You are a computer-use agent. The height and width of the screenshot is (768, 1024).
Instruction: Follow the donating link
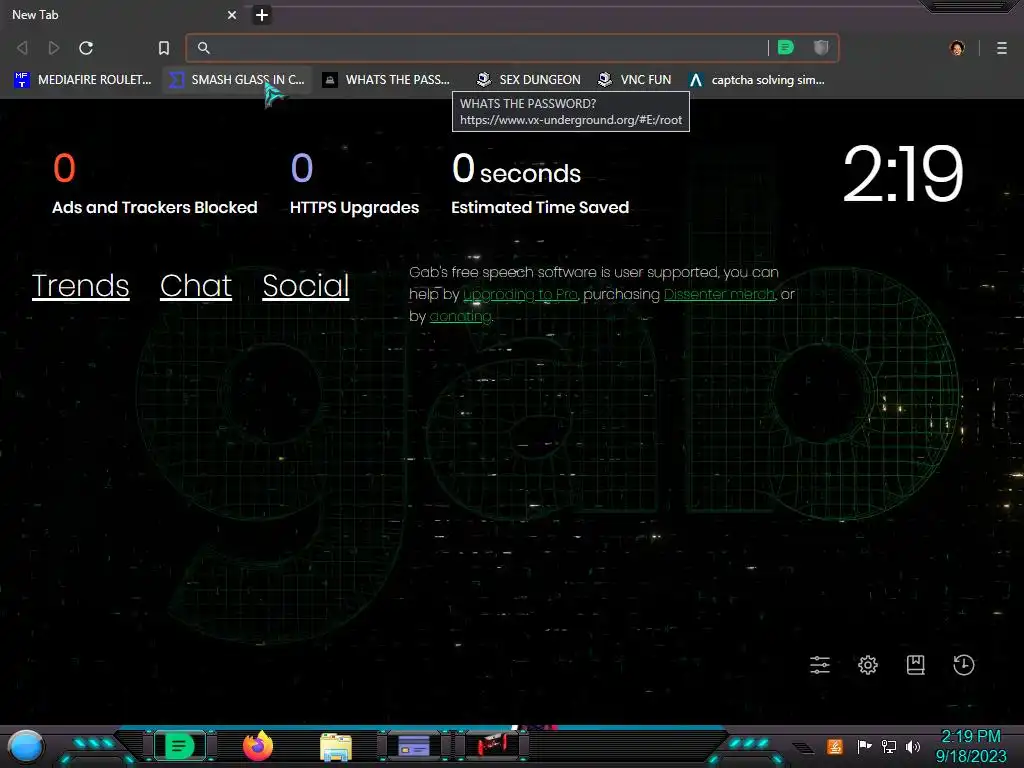click(x=460, y=317)
